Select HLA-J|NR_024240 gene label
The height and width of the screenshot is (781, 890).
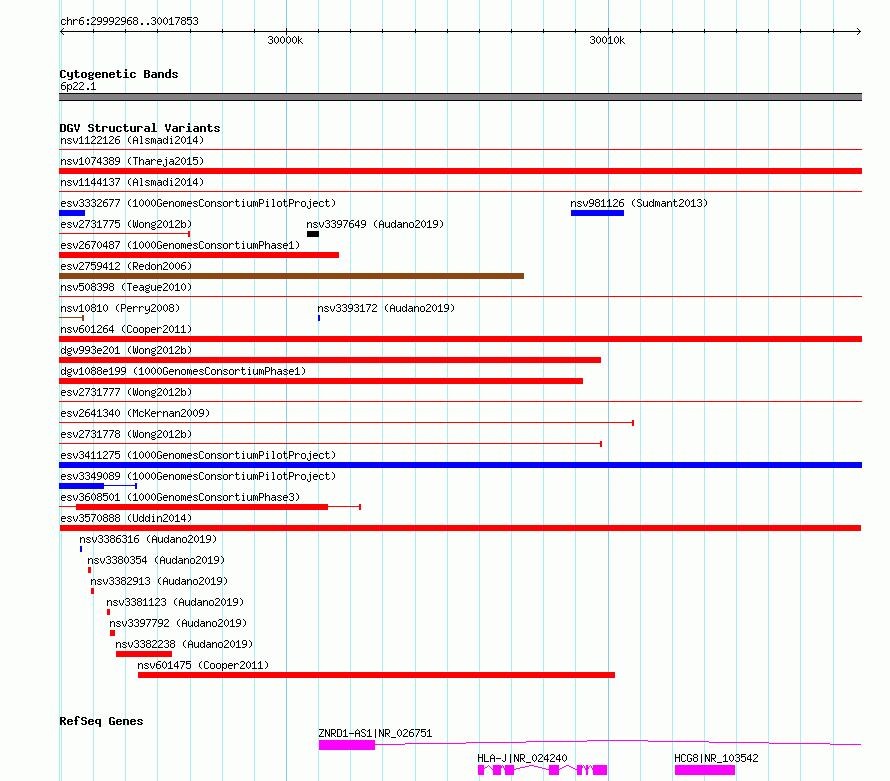click(x=522, y=758)
